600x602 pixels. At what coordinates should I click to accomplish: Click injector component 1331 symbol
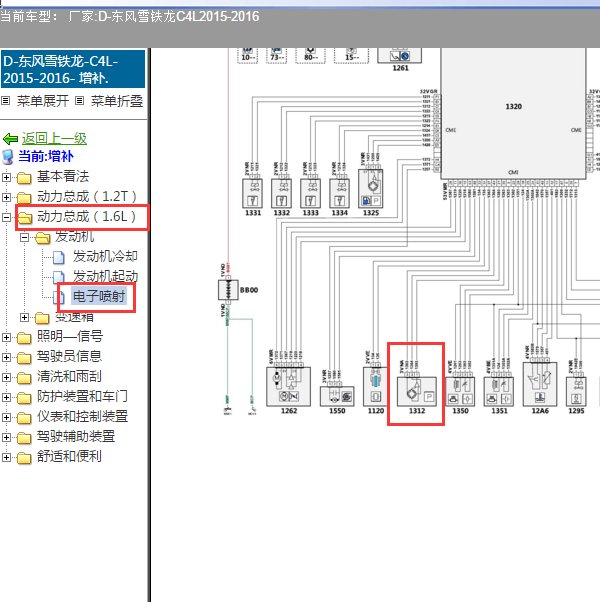click(x=253, y=193)
